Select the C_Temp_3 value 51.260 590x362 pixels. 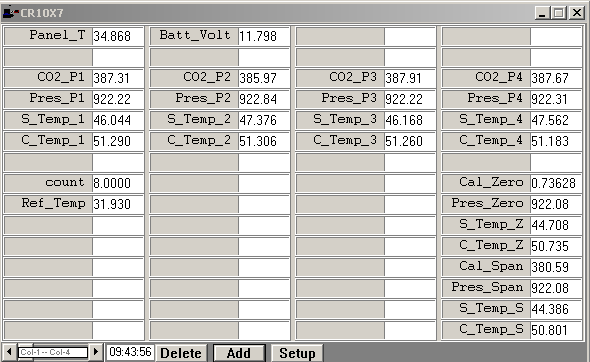[410, 141]
